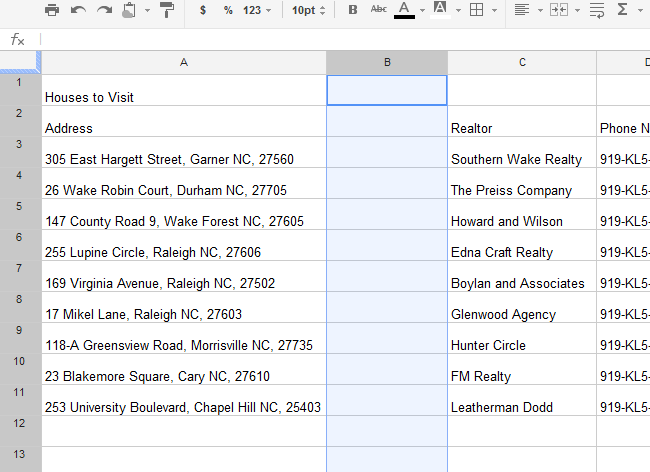Click the clipboard paste icon
The image size is (650, 472).
click(x=129, y=10)
